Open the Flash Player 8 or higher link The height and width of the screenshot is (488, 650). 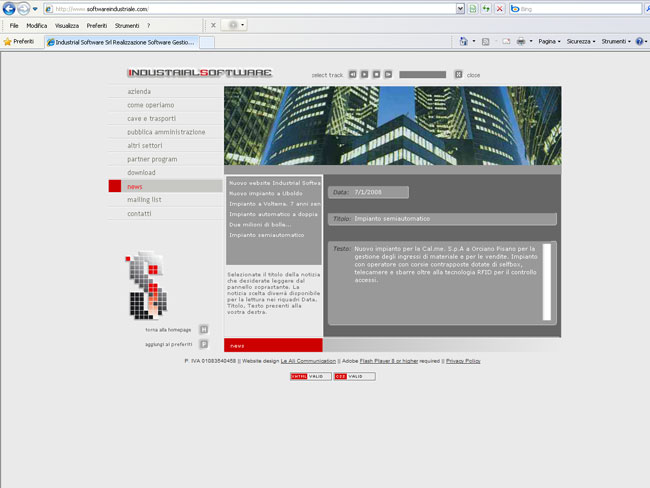click(x=389, y=361)
